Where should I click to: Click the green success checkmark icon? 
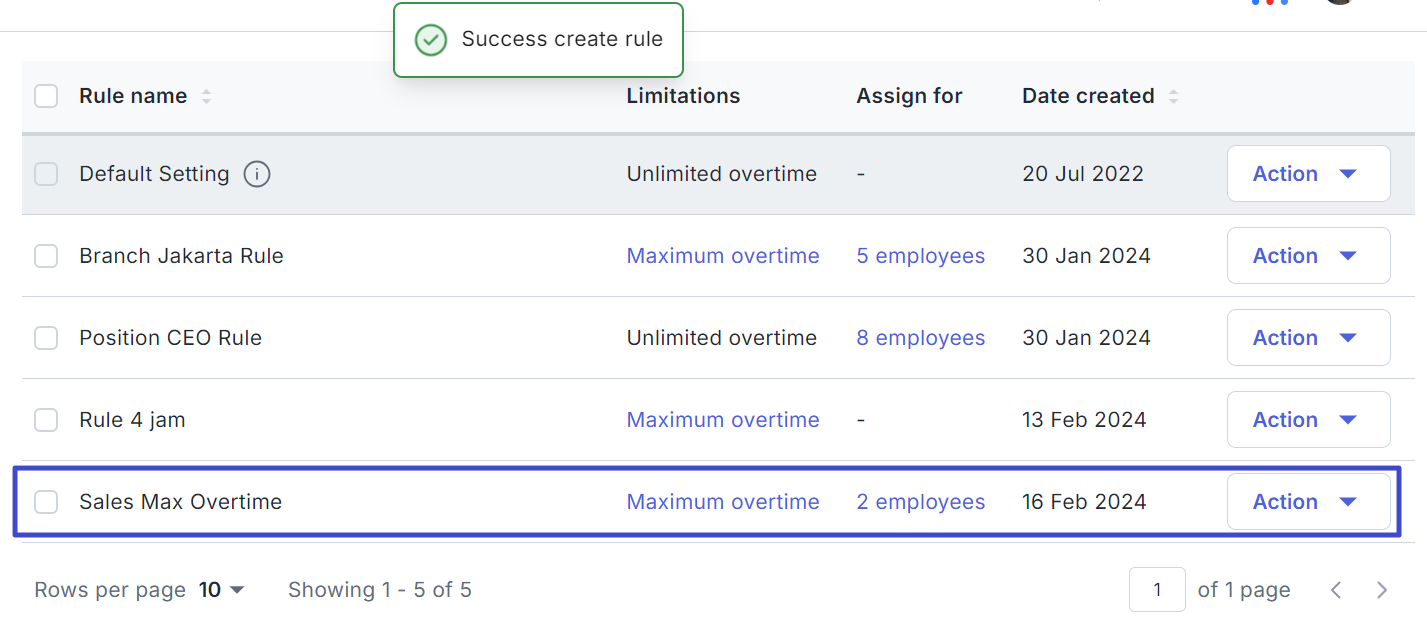coord(430,40)
